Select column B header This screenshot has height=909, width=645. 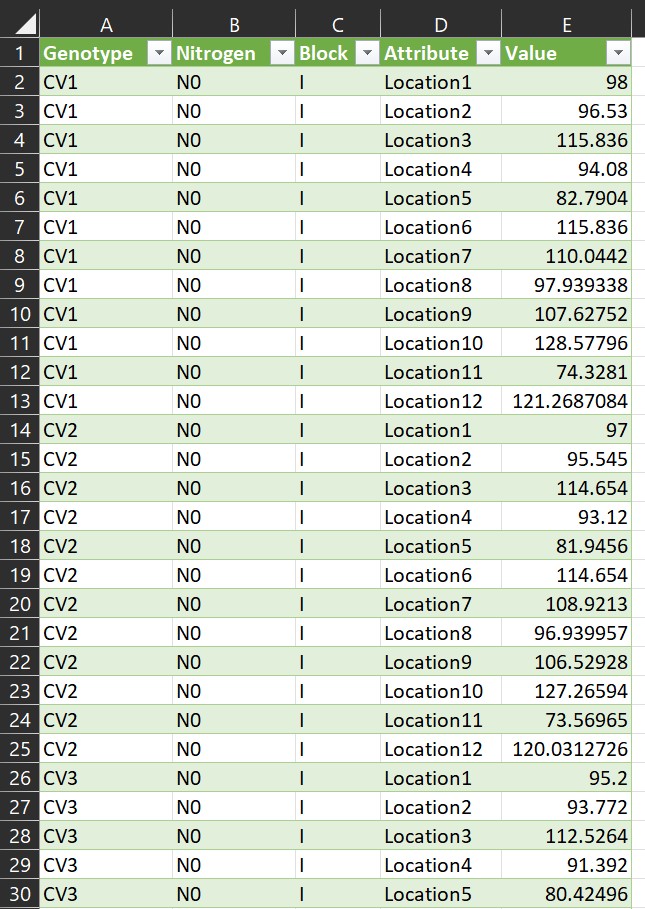coord(234,25)
